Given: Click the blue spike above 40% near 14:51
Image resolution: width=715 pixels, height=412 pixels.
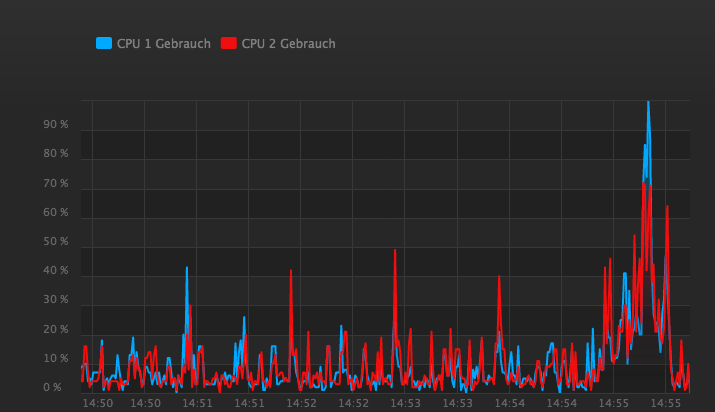Looking at the screenshot, I should pyautogui.click(x=186, y=268).
